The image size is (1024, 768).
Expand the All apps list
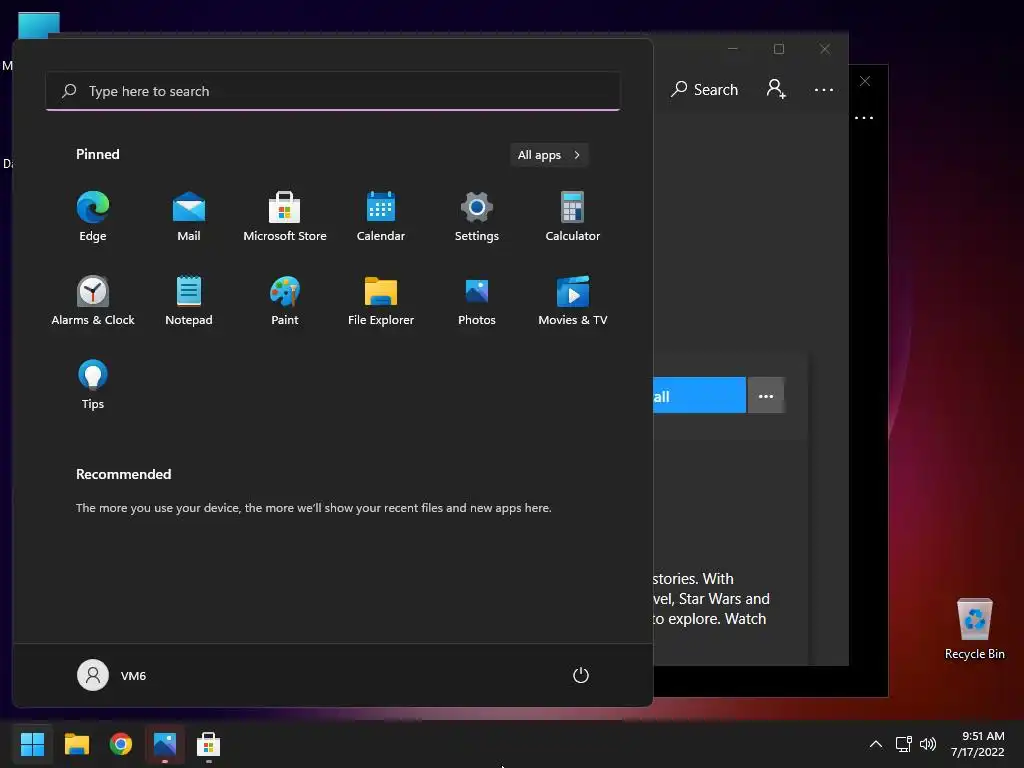(x=549, y=155)
